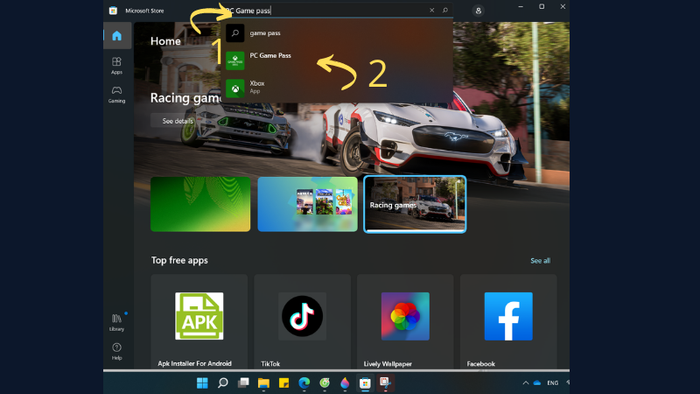Select the 'game pass' search suggestion
Viewport: 700px width, 394px height.
(337, 33)
